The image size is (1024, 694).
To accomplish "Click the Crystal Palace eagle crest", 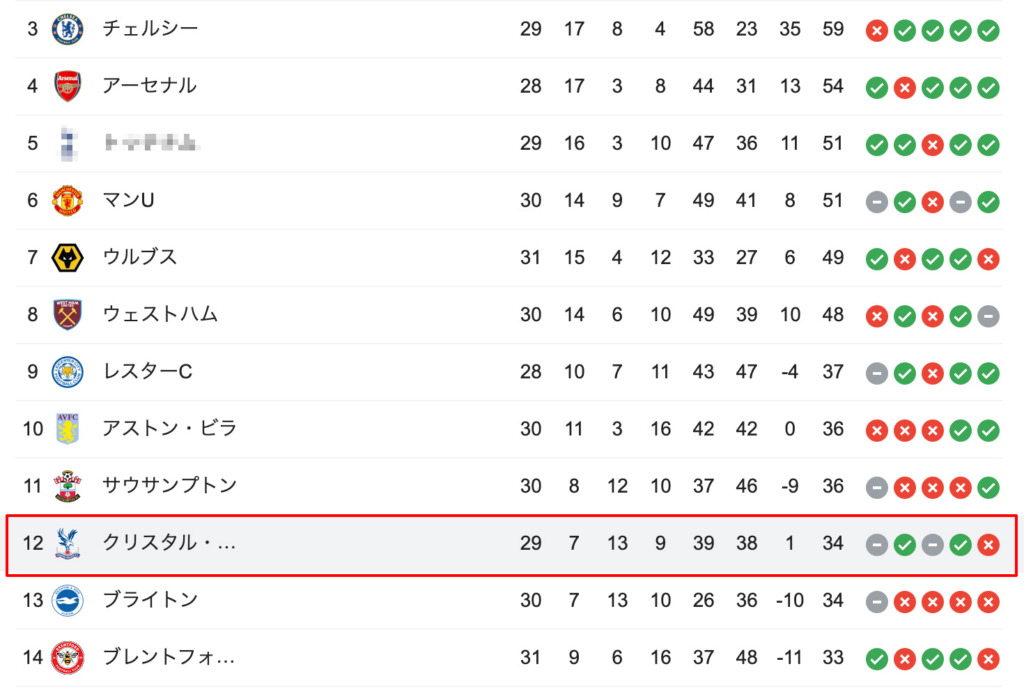I will coord(67,543).
